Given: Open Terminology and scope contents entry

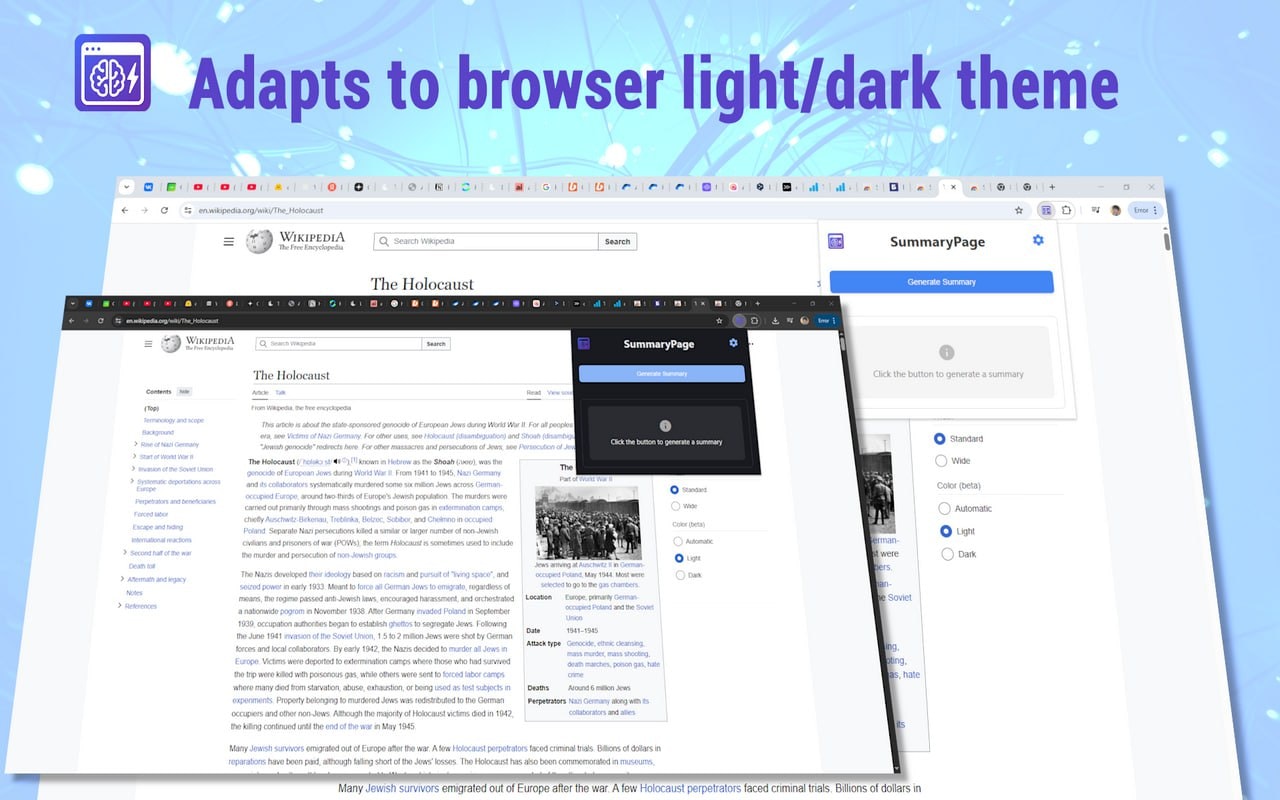Looking at the screenshot, I should [x=173, y=420].
